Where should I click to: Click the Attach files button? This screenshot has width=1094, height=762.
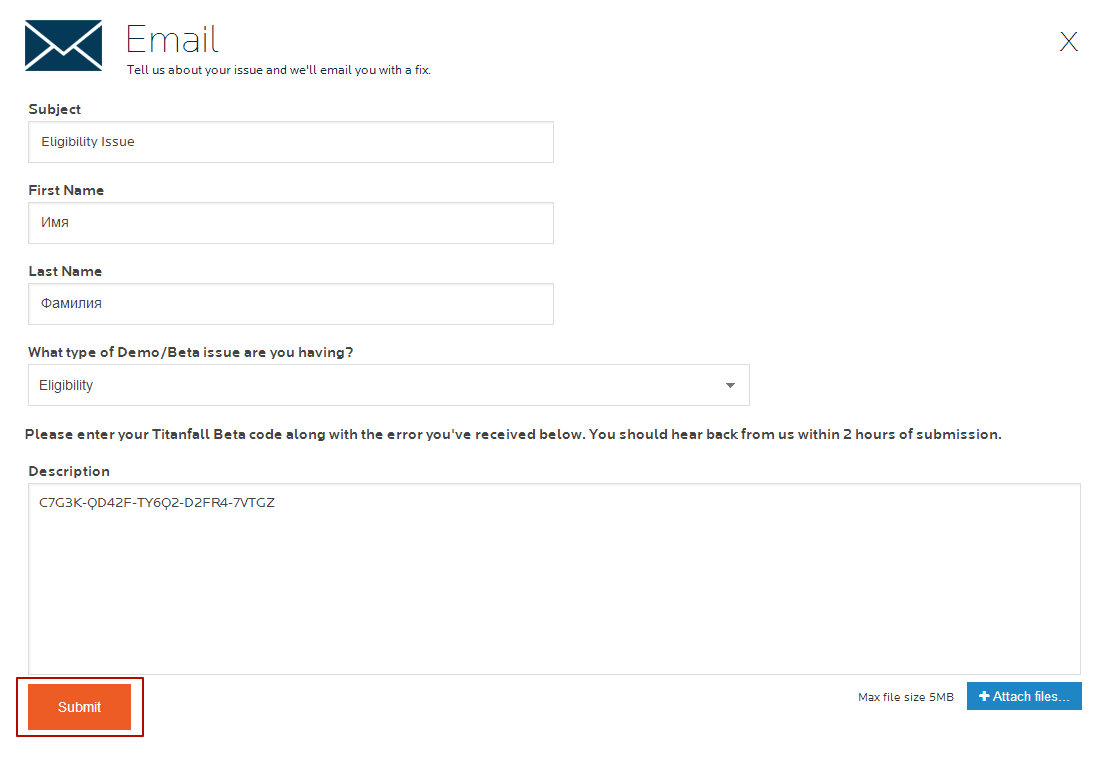pyautogui.click(x=1024, y=696)
